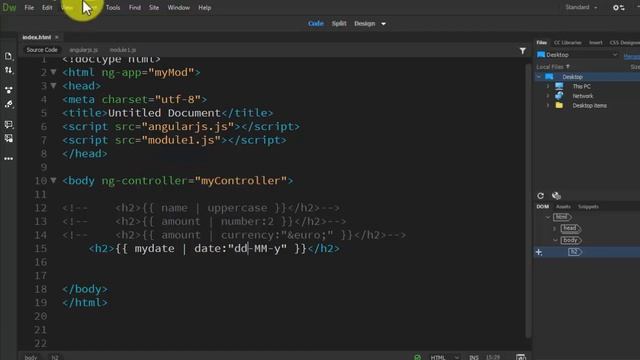Click the Dreamweaver Dw logo icon
The height and width of the screenshot is (360, 640).
click(x=9, y=7)
